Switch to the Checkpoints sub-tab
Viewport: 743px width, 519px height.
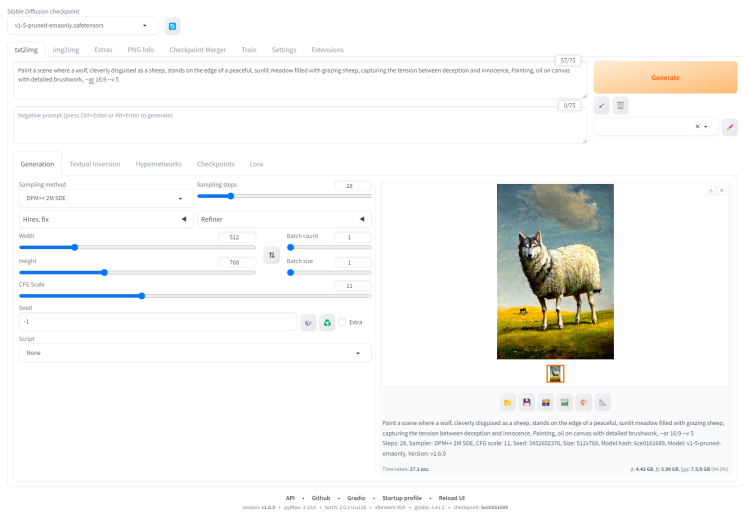[x=216, y=164]
